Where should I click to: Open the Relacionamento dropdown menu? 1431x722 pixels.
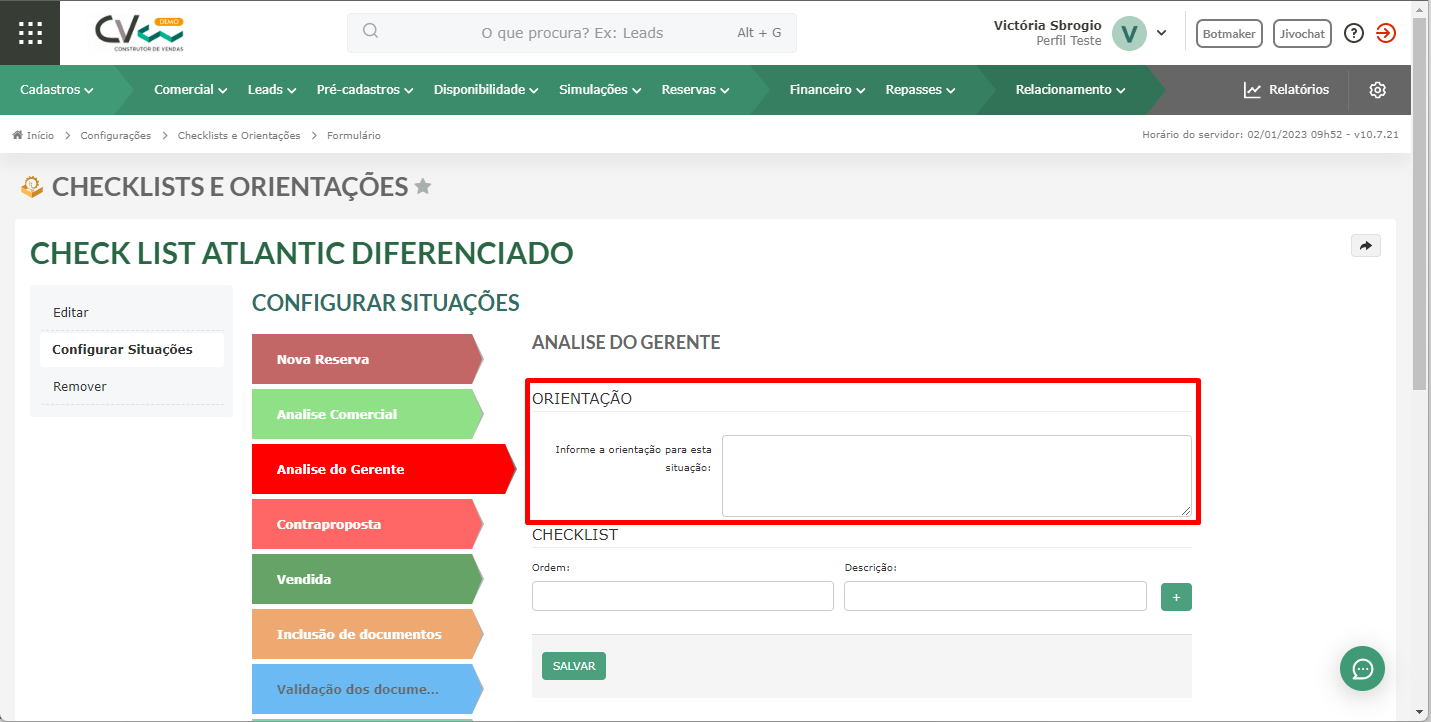[x=1071, y=90]
